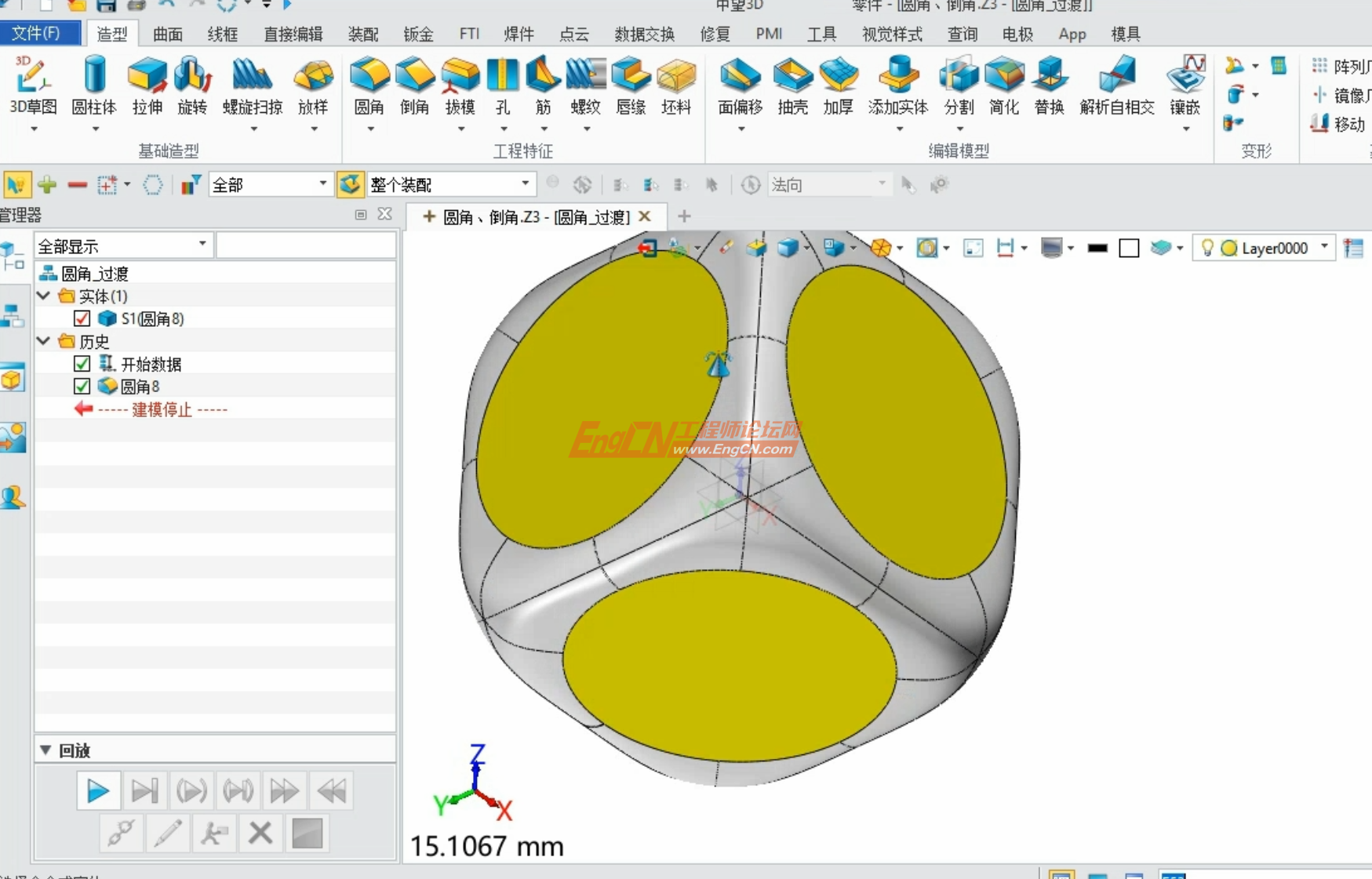This screenshot has width=1372, height=879.
Task: Click the fast-forward replay button
Action: tap(285, 790)
